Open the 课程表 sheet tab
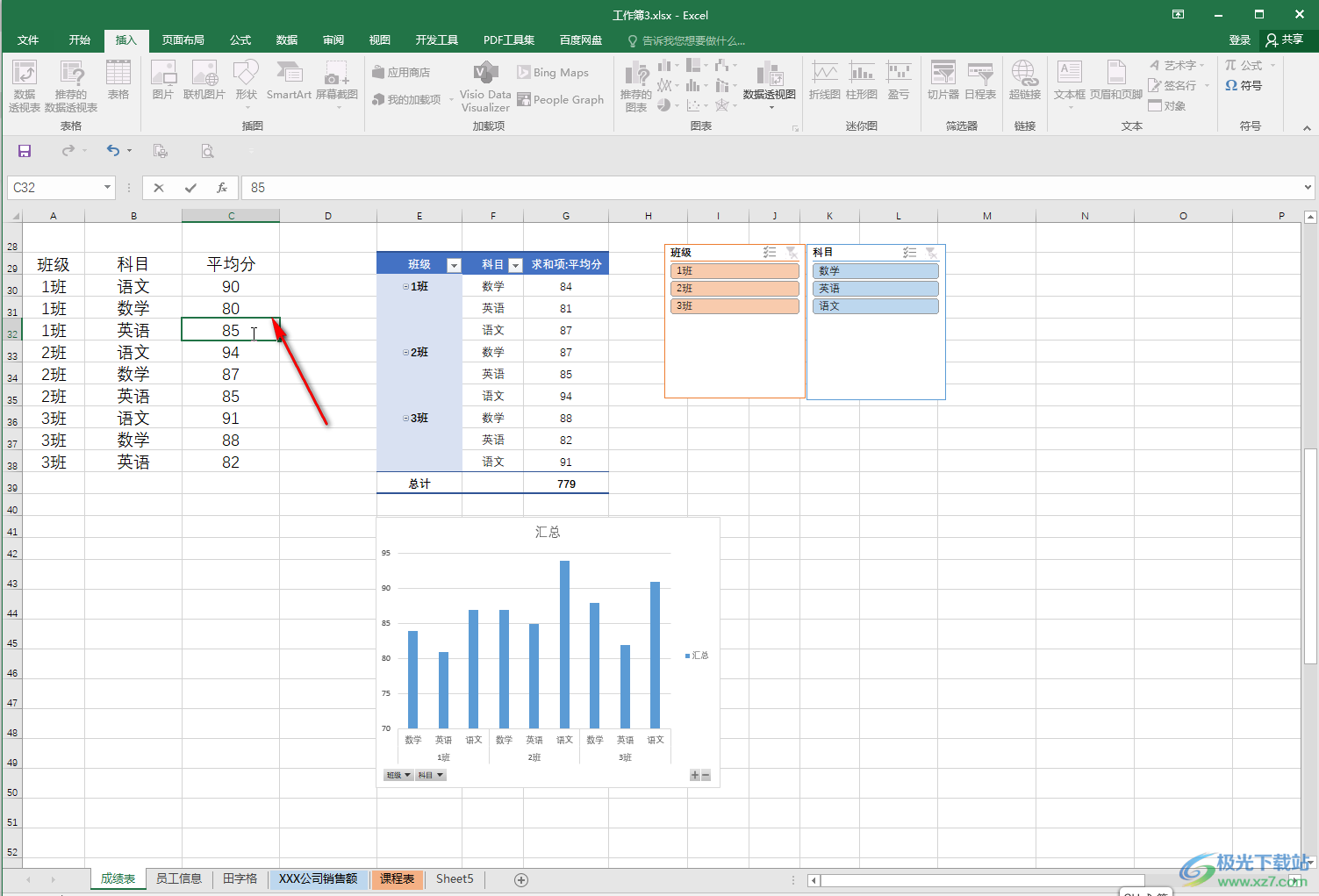 (398, 878)
